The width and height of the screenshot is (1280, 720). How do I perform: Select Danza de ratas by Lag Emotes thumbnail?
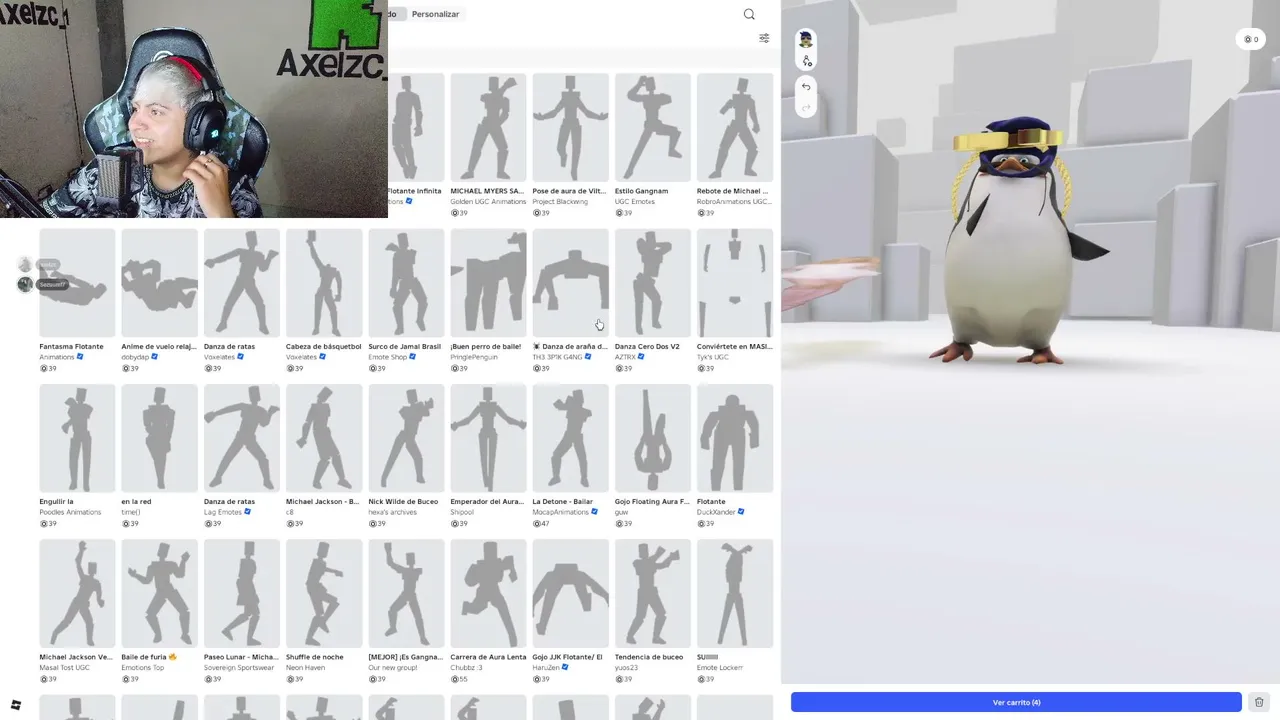pyautogui.click(x=242, y=438)
